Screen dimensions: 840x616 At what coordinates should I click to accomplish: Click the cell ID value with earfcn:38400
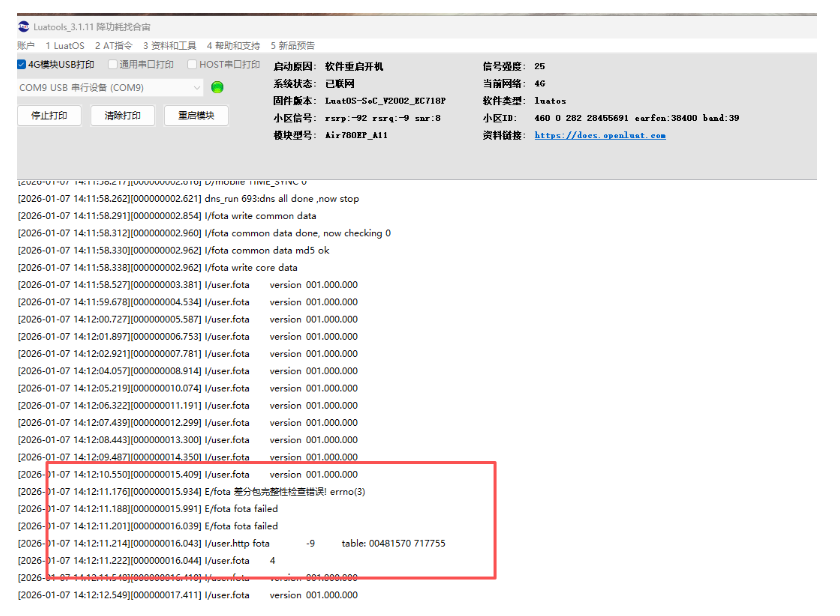636,118
